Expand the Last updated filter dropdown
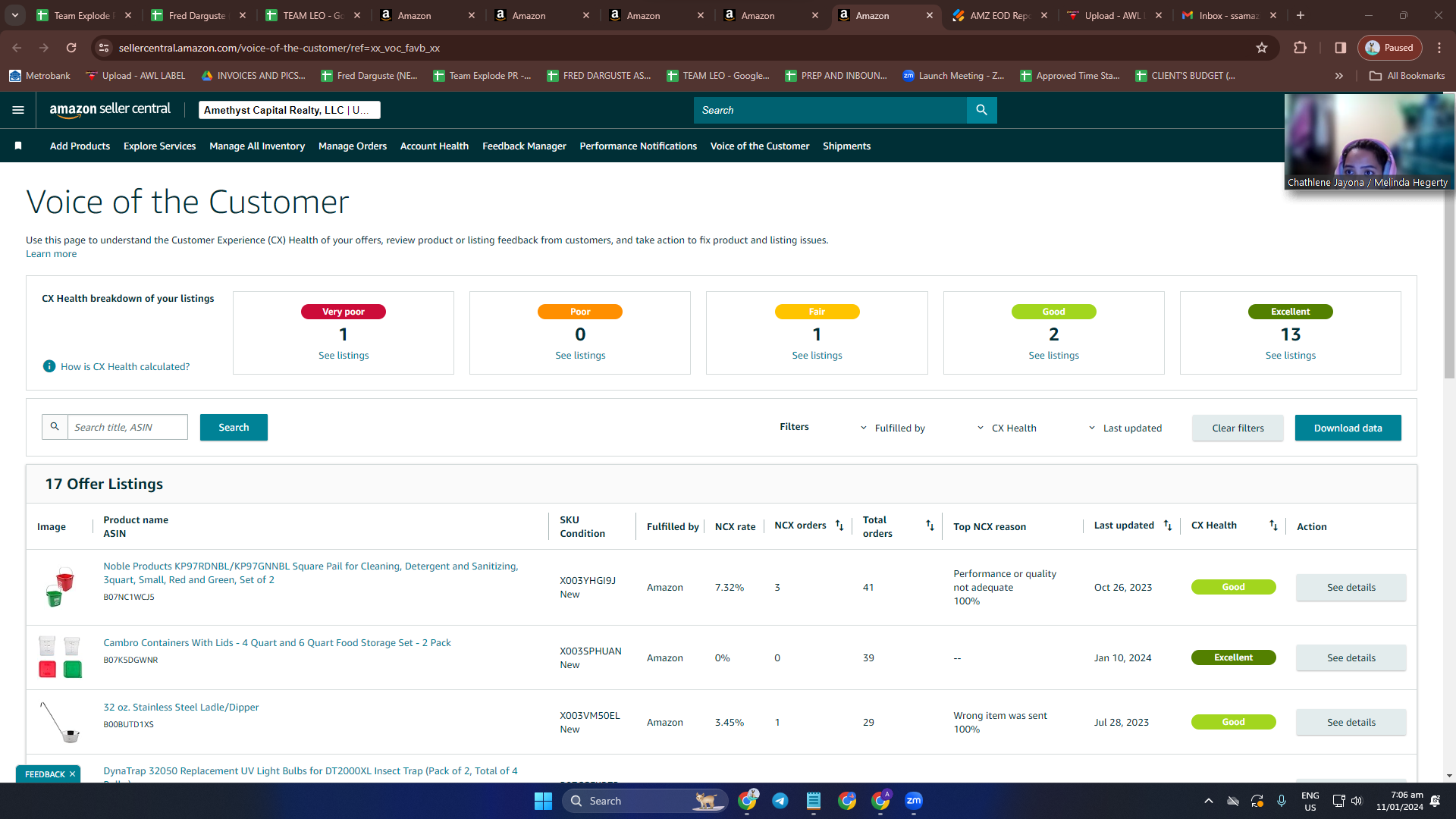The image size is (1456, 819). [x=1125, y=428]
